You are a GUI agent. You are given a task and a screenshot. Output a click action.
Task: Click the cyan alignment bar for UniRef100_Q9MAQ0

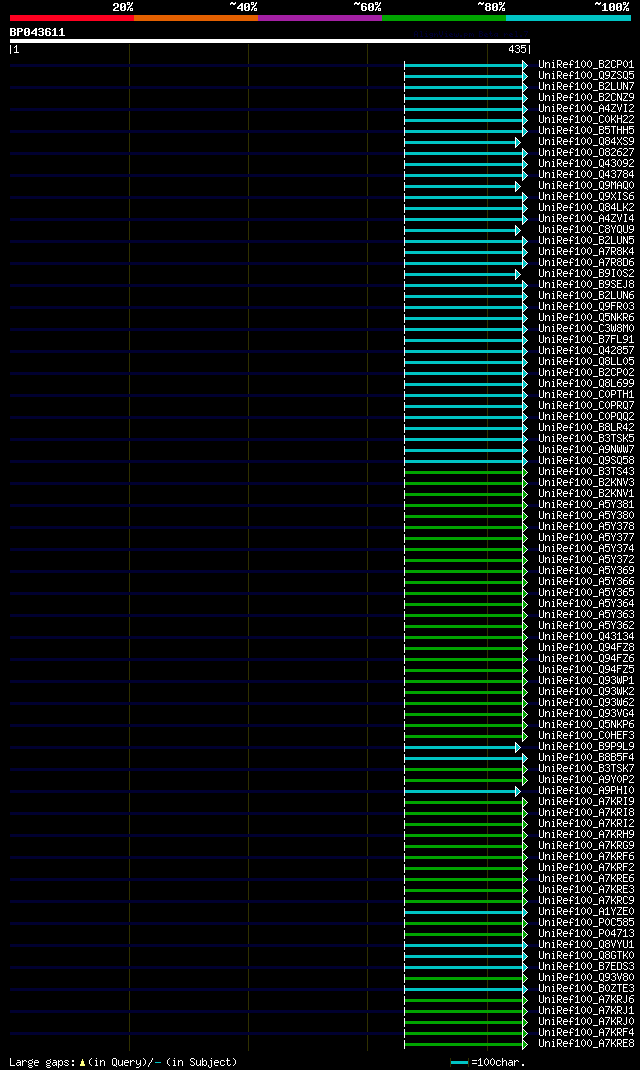pos(463,186)
